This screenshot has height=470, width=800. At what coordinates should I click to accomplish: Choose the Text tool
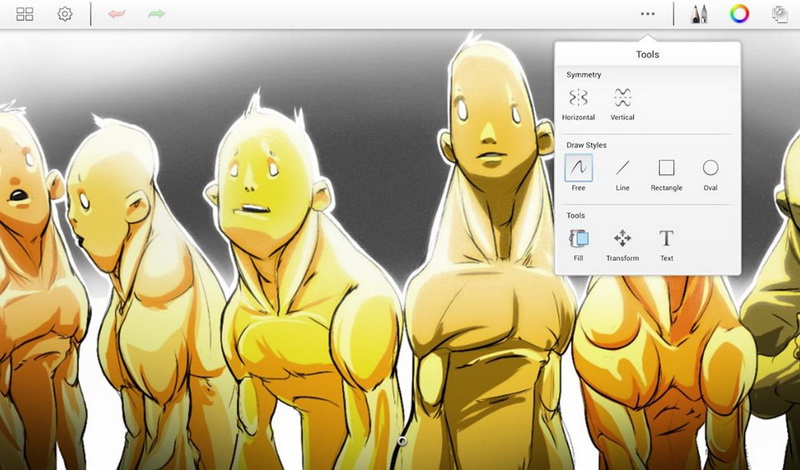coord(667,244)
